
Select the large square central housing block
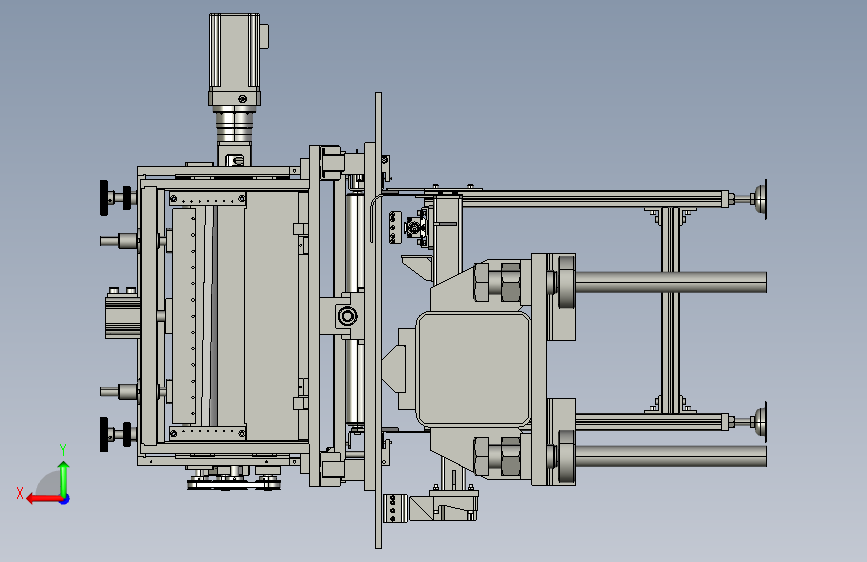[x=474, y=368]
